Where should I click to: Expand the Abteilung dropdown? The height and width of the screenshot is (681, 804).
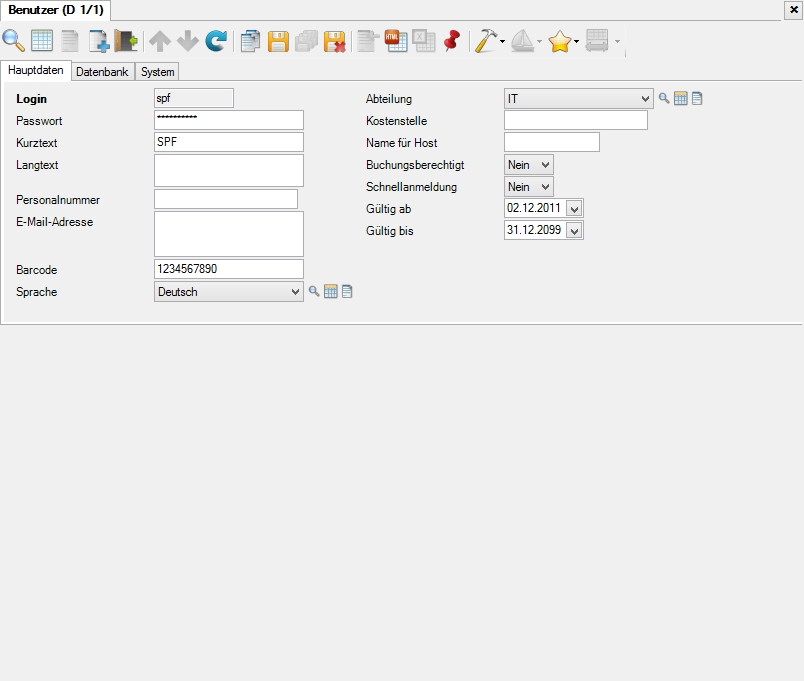click(644, 99)
